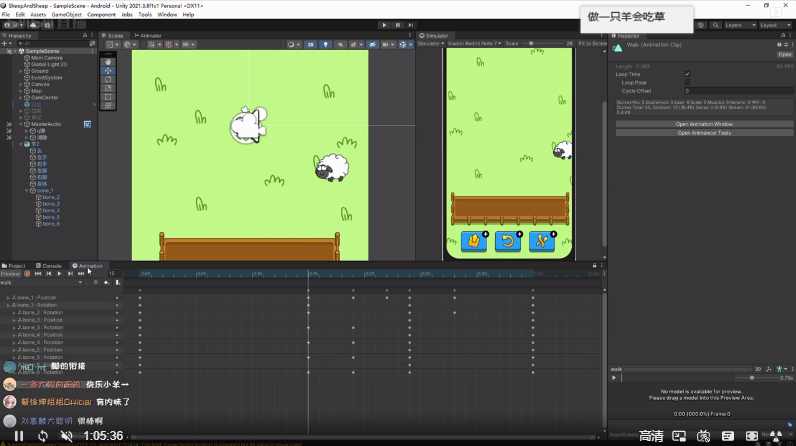Click Open Animation Window button

(x=704, y=124)
